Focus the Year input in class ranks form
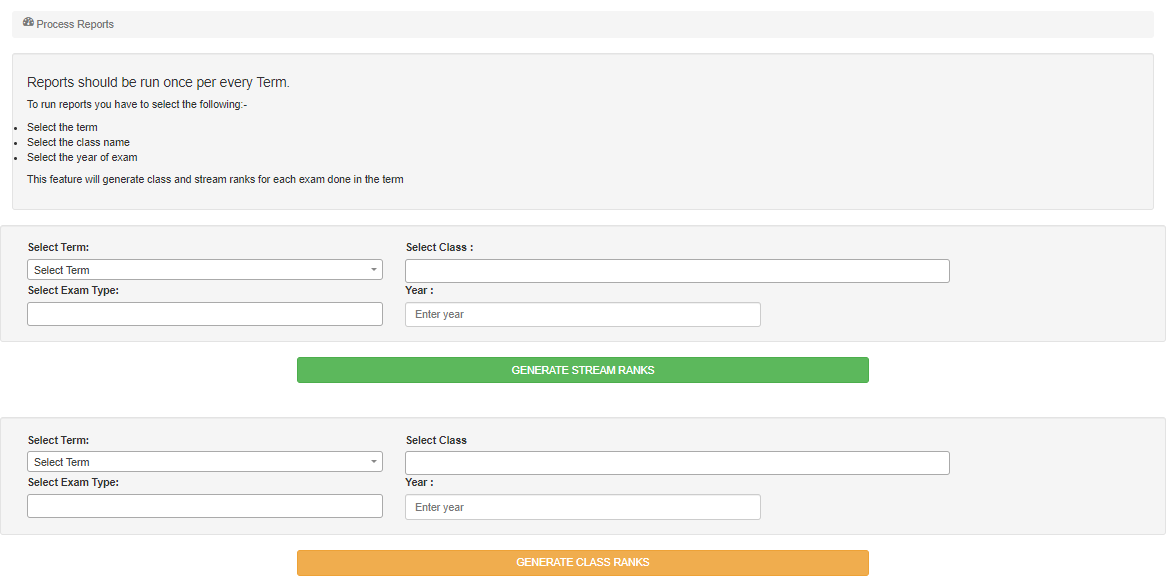1170x582 pixels. click(582, 507)
